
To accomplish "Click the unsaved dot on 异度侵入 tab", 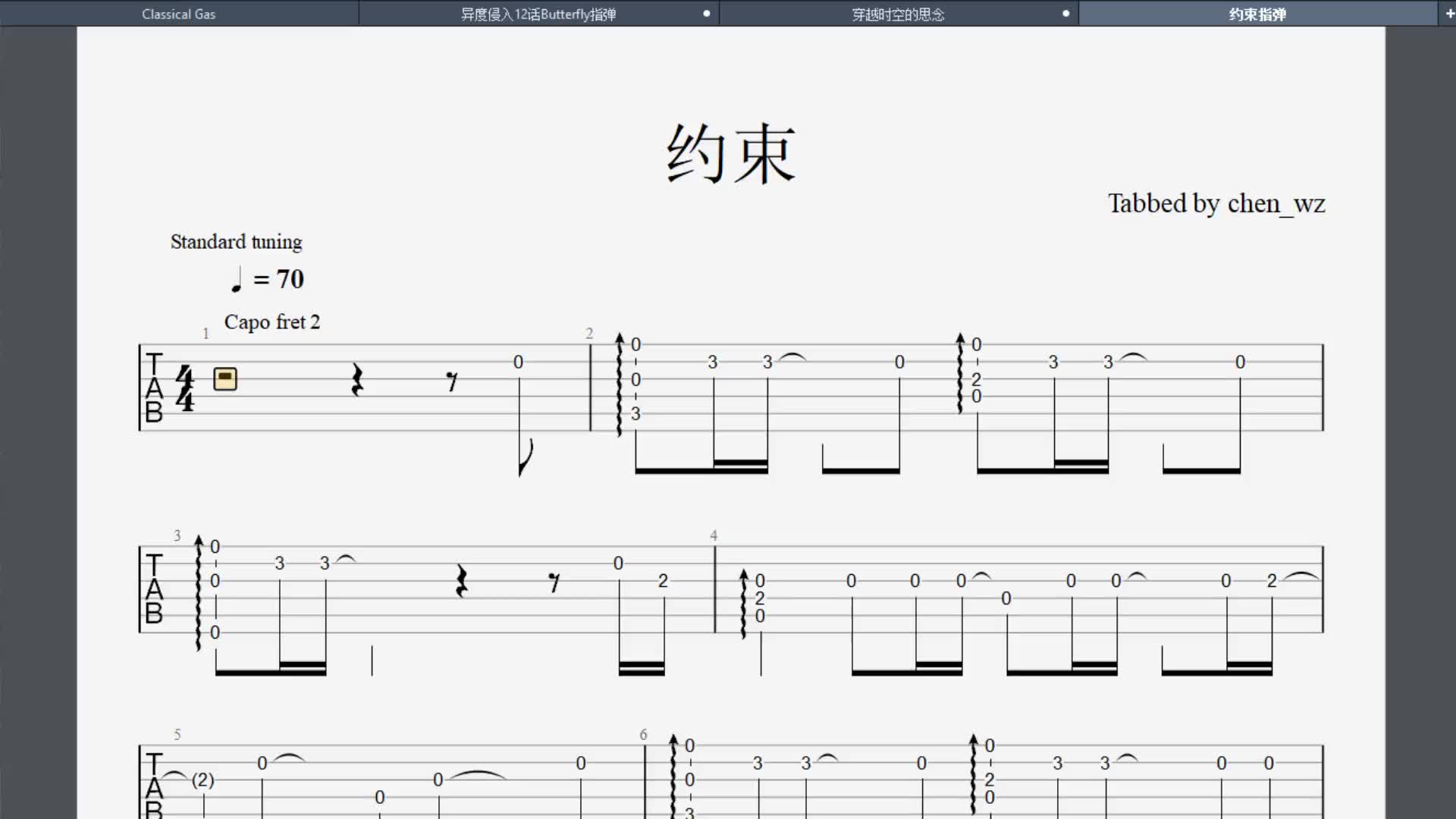I will [x=706, y=14].
